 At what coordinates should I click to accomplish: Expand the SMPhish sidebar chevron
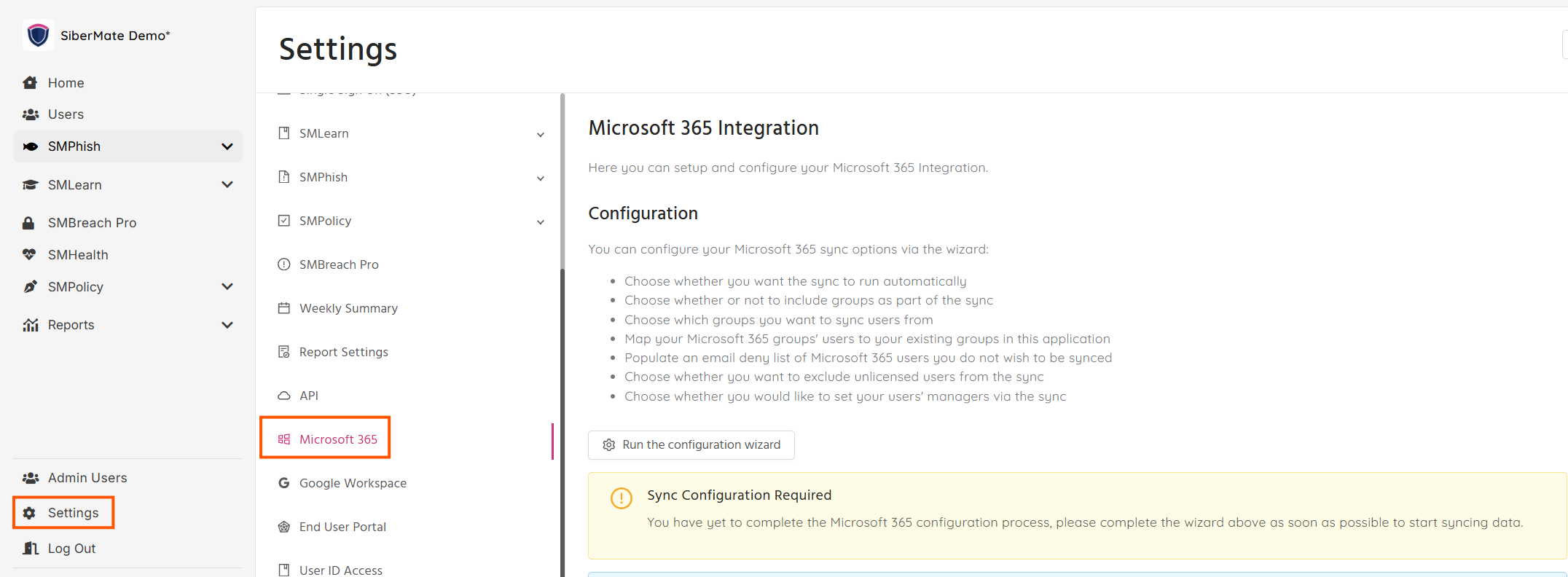click(x=227, y=146)
